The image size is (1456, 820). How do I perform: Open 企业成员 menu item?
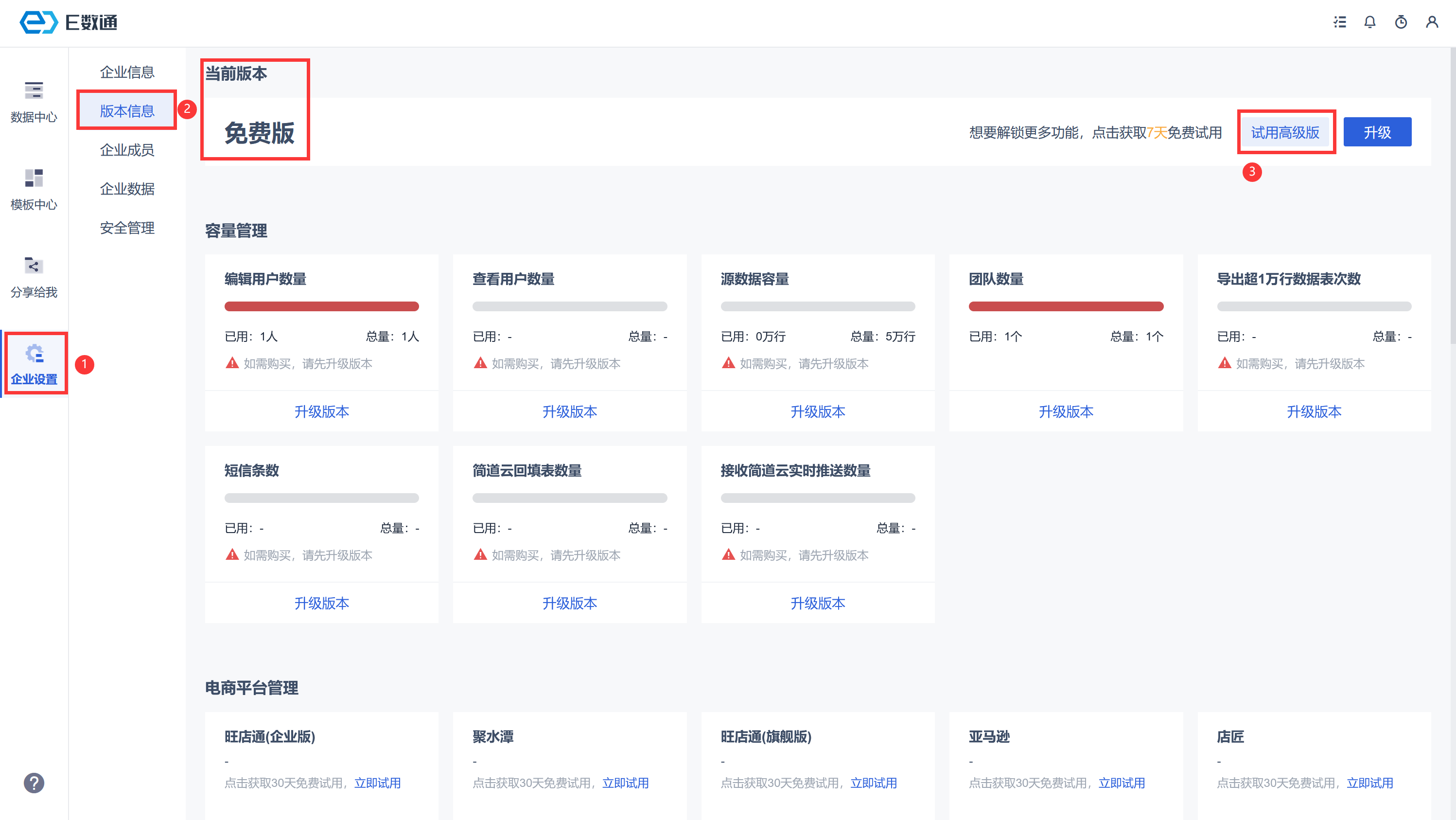127,150
